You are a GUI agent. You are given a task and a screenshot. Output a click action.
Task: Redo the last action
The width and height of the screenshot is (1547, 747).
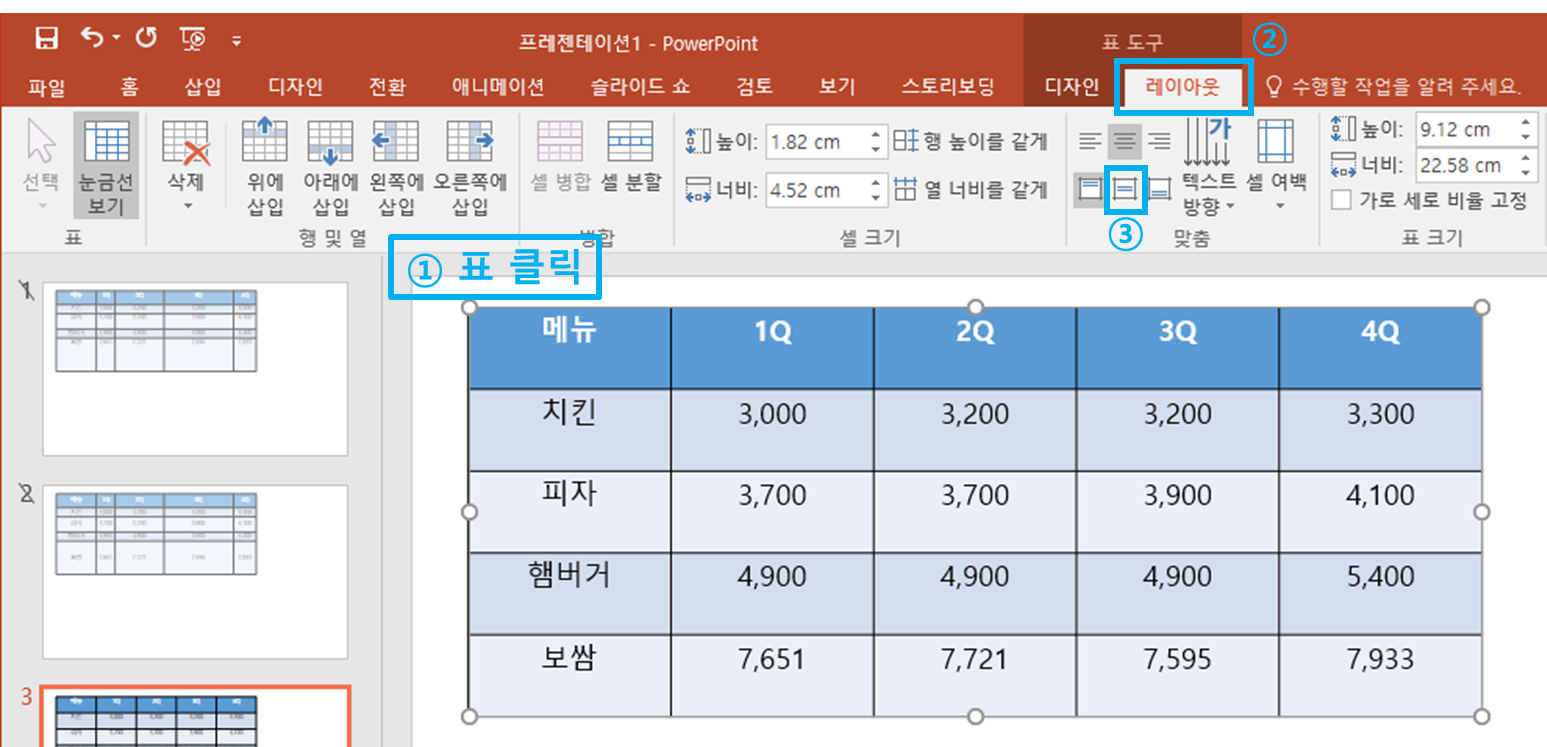tap(146, 39)
